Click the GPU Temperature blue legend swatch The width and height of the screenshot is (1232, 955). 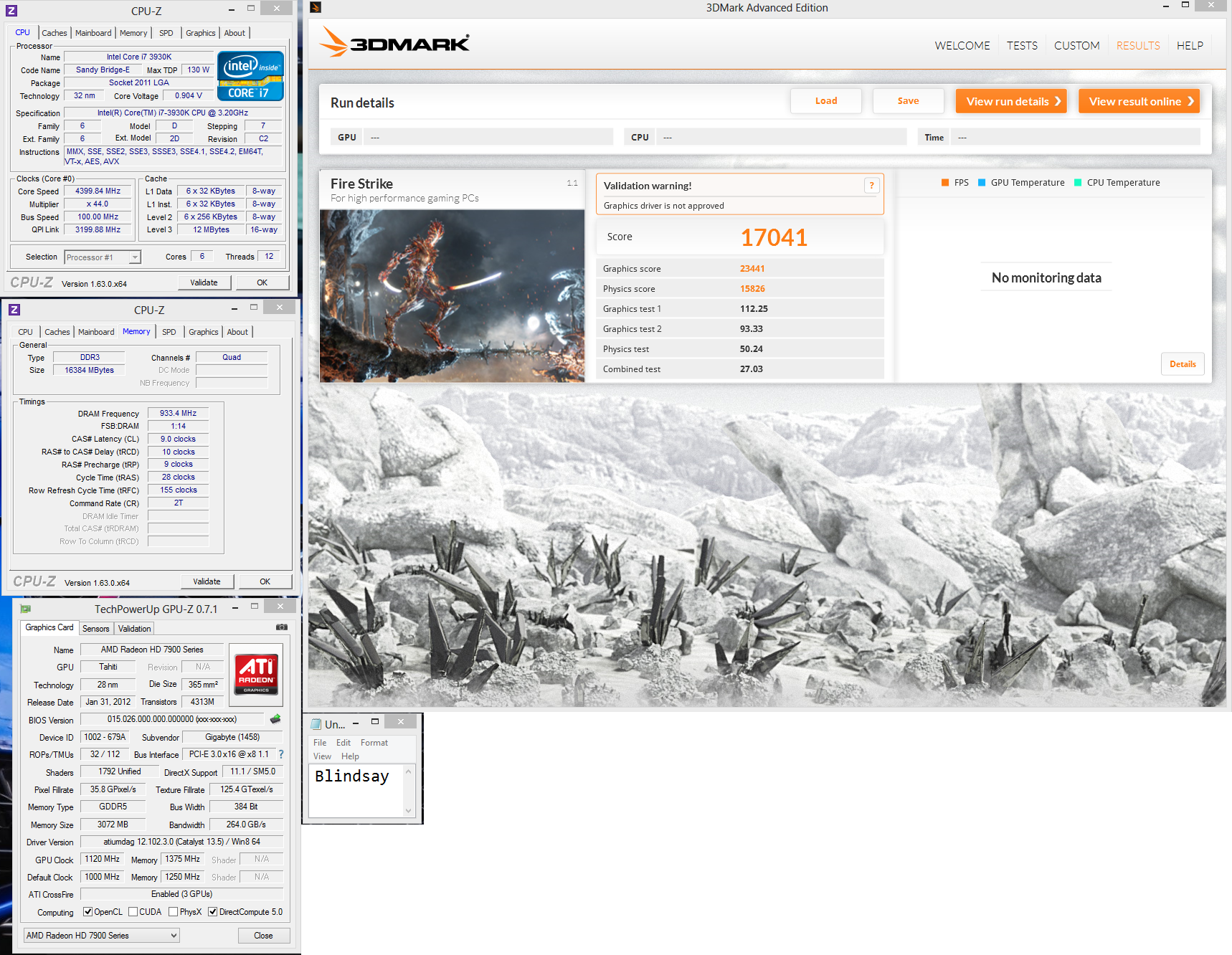[982, 183]
